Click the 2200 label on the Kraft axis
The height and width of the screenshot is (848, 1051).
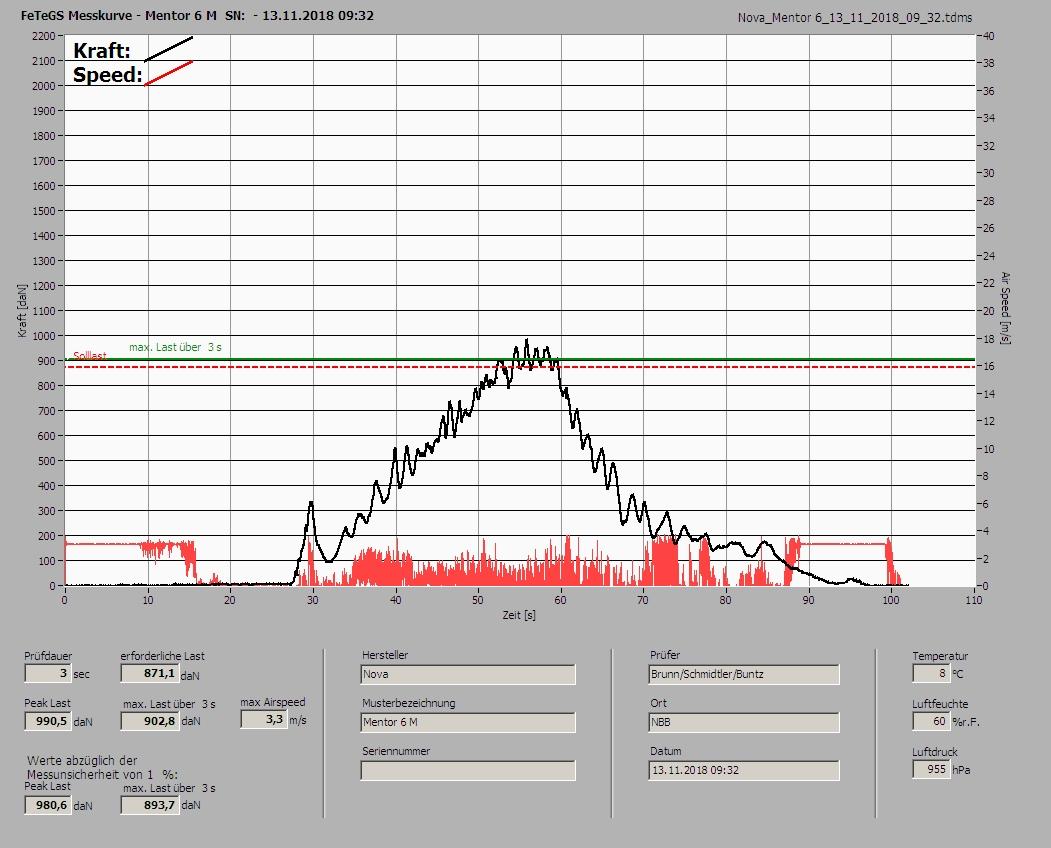pos(44,36)
